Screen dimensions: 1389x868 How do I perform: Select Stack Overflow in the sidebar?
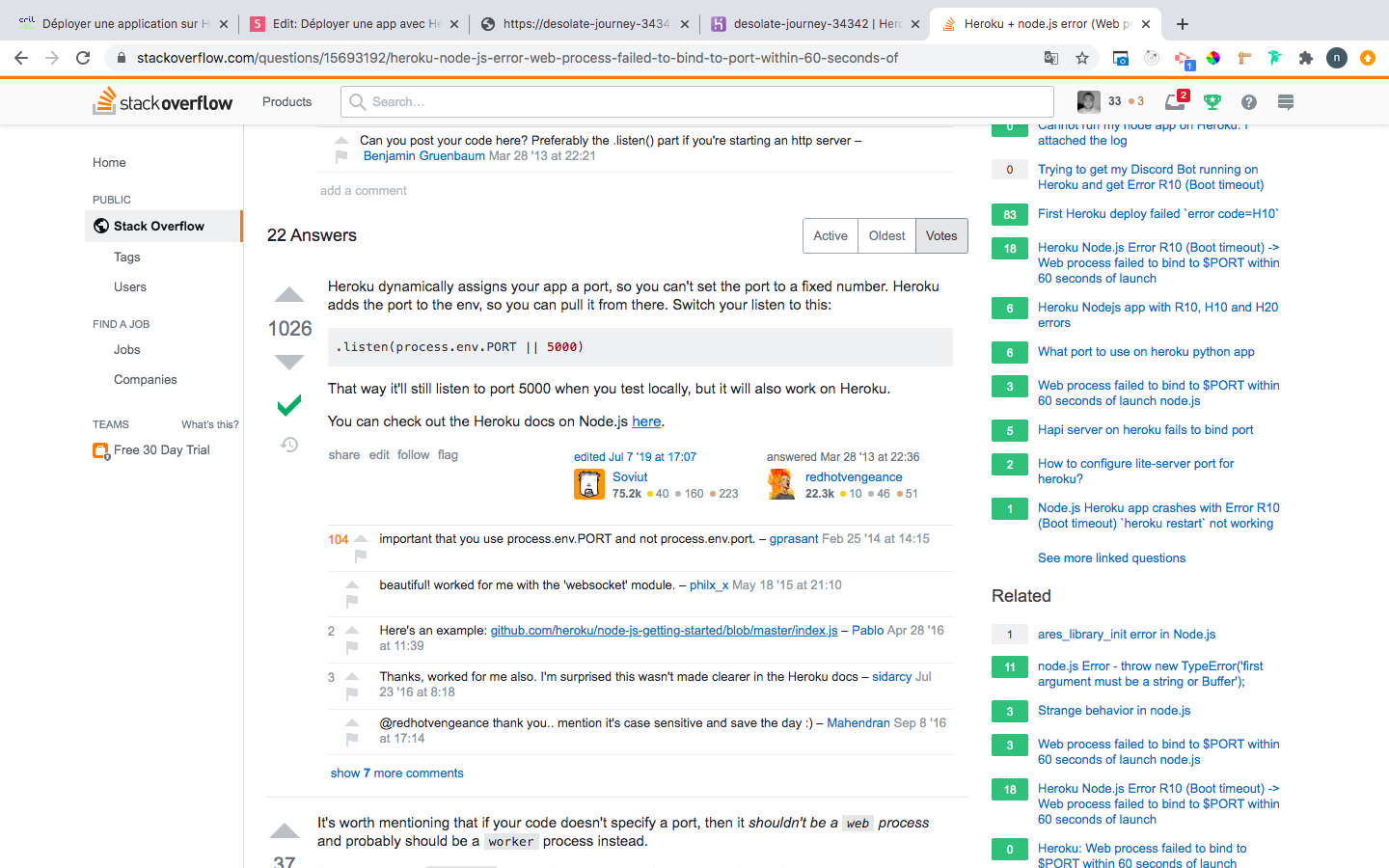163,226
